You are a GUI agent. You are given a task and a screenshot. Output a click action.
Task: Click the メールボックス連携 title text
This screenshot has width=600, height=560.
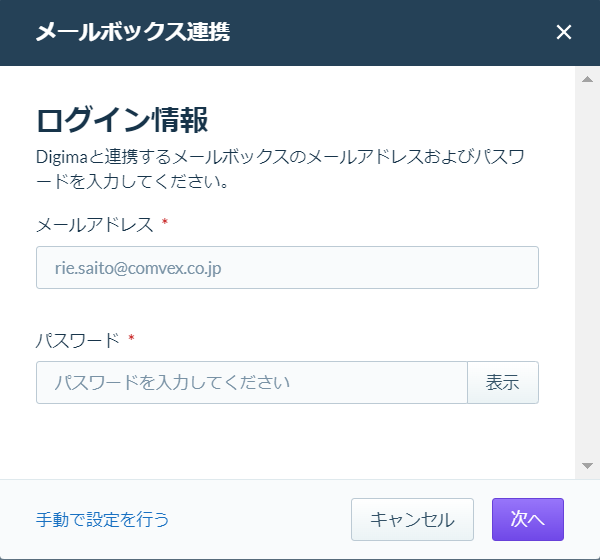click(x=133, y=32)
